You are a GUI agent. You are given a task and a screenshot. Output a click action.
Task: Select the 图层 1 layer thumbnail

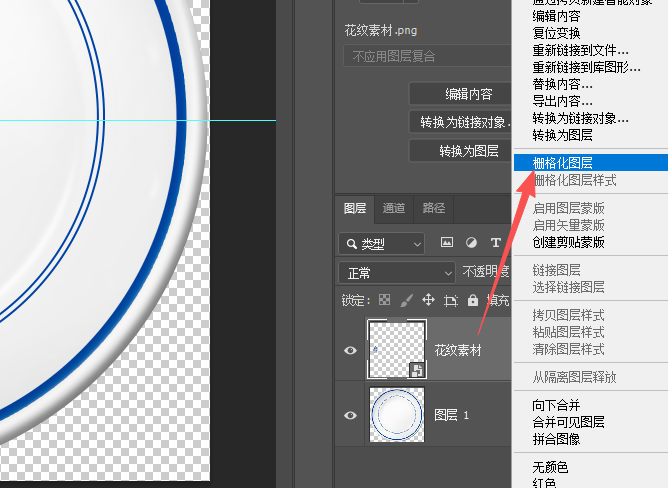click(397, 414)
